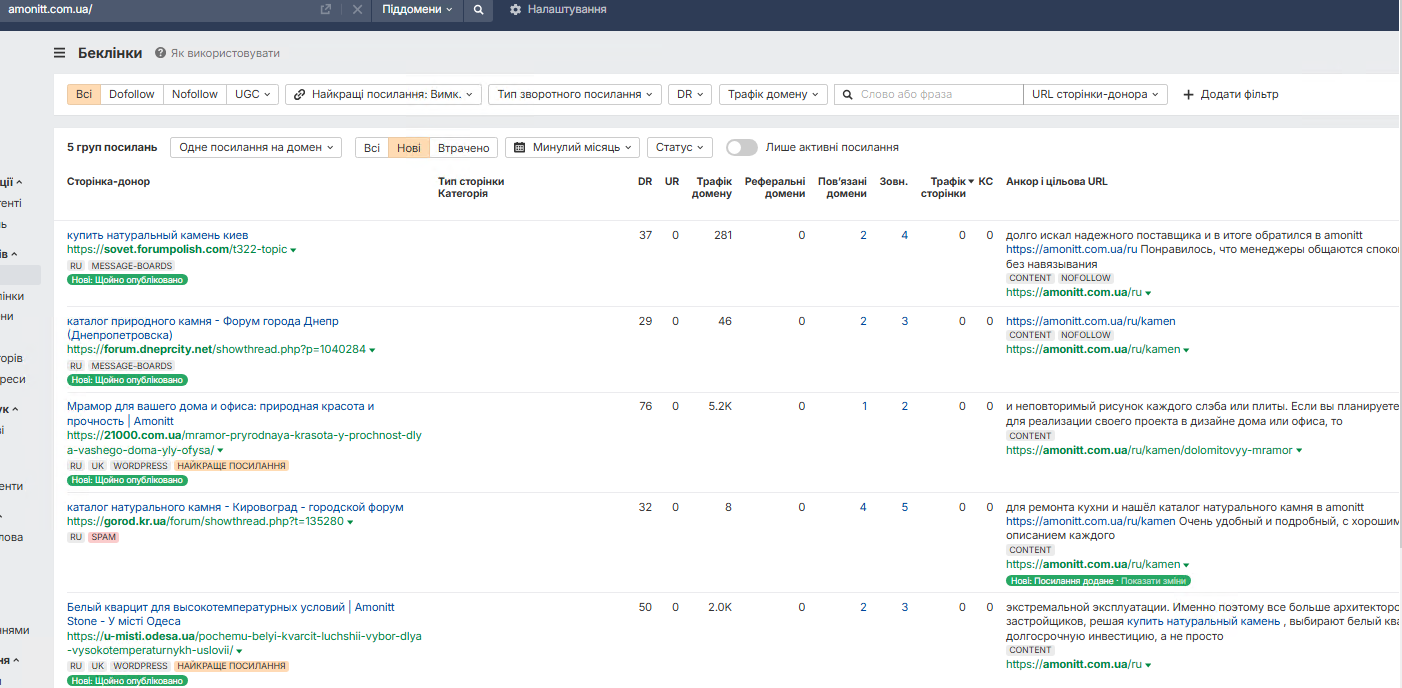
Task: Click the gear icon for Налаштування
Action: [515, 9]
